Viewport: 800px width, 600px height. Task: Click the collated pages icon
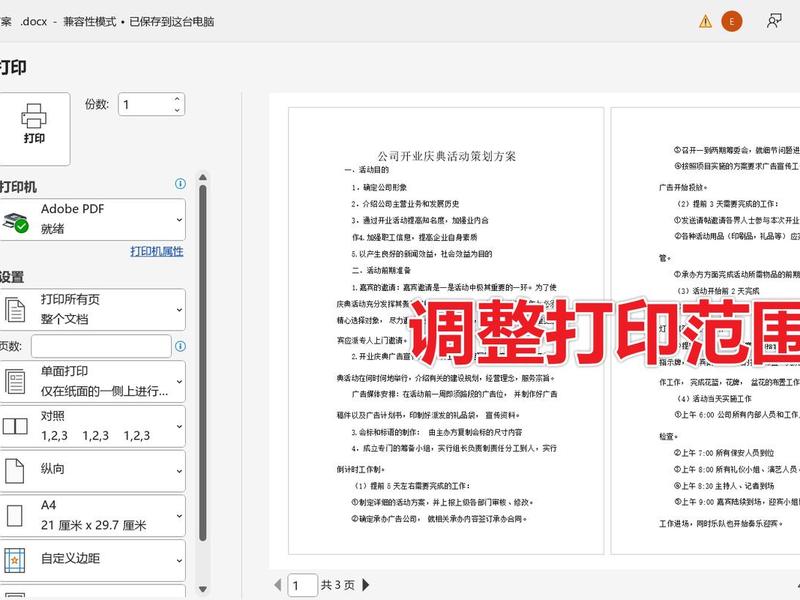pyautogui.click(x=15, y=426)
